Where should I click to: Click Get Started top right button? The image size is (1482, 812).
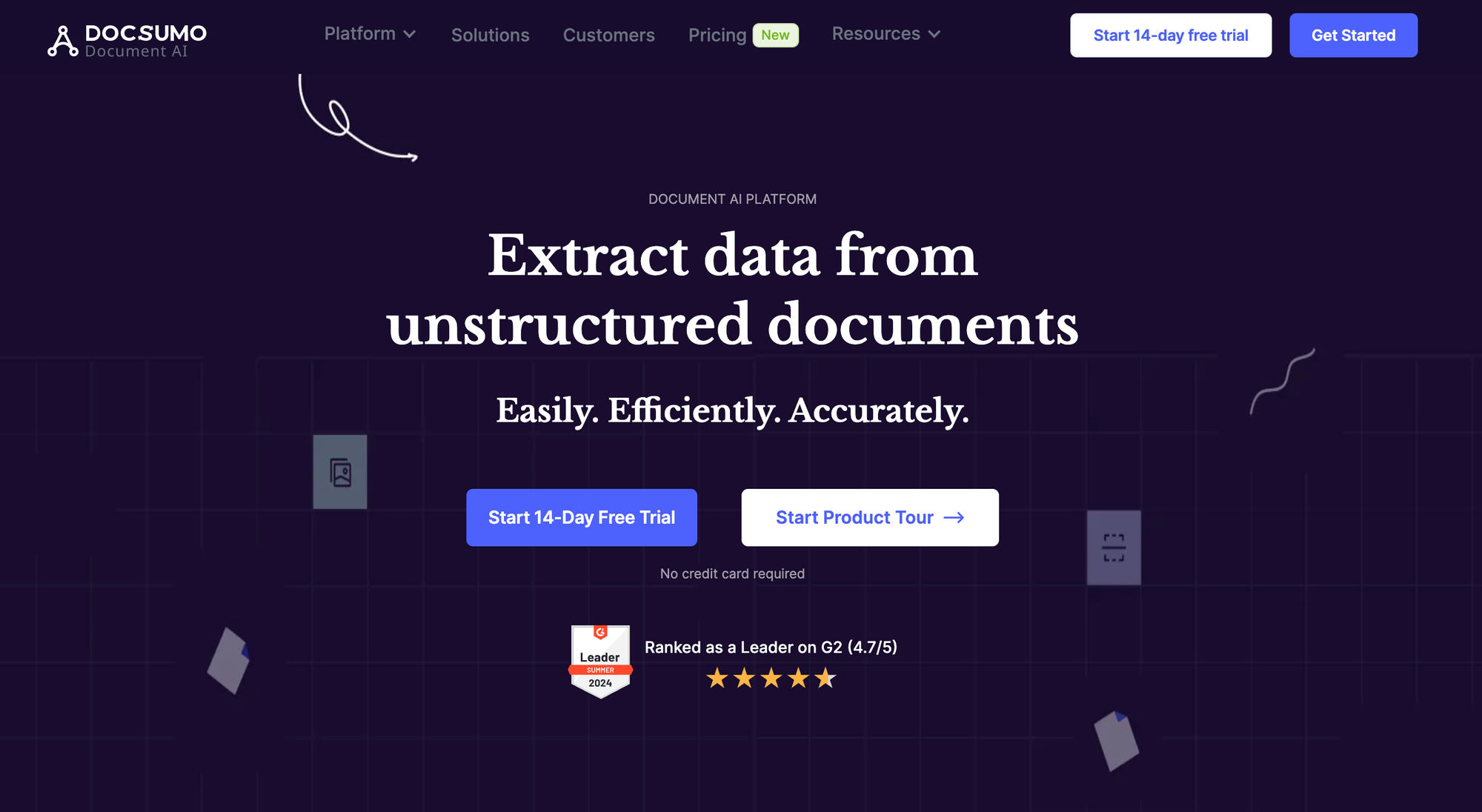[1354, 35]
